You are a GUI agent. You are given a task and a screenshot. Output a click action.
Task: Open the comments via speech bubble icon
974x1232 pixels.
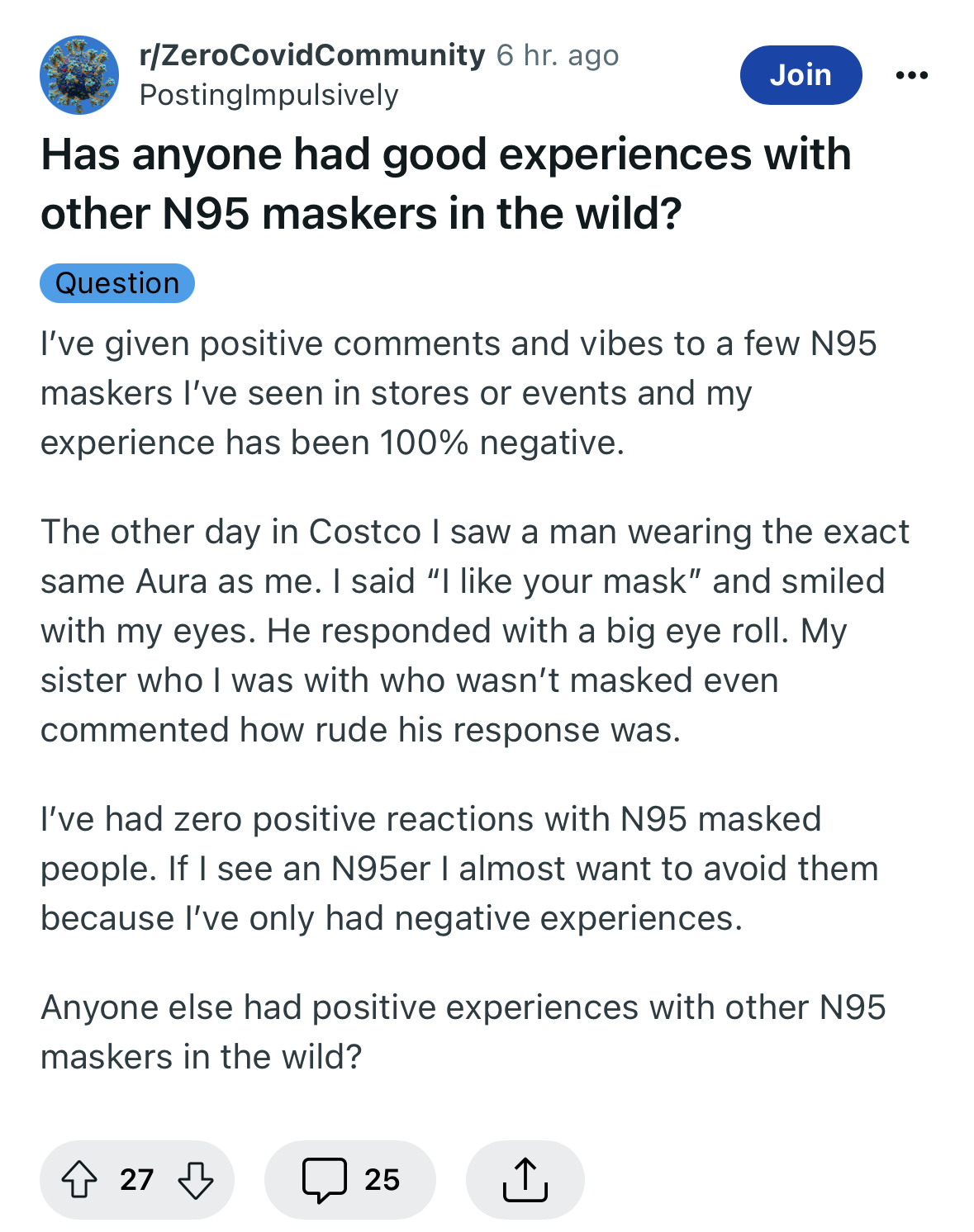point(324,1180)
